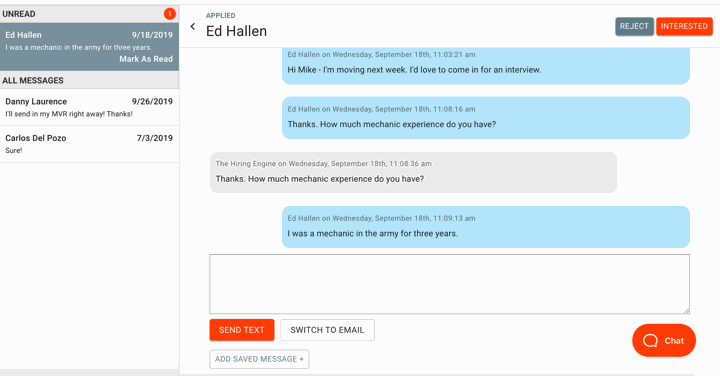Grab the message box resize handle

686,311
